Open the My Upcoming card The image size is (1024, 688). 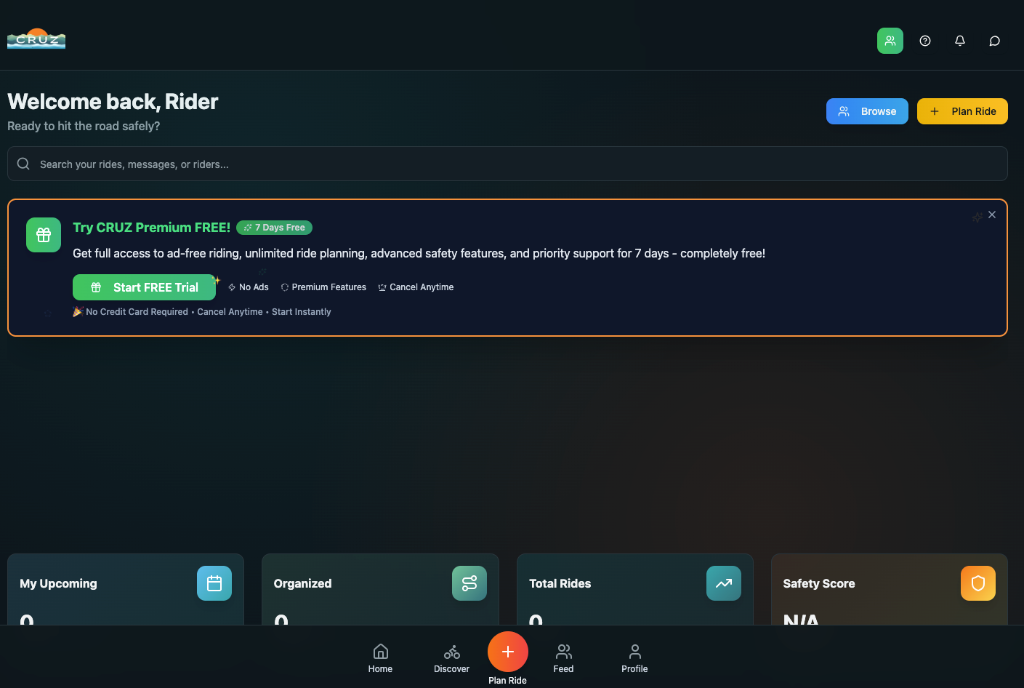[125, 589]
